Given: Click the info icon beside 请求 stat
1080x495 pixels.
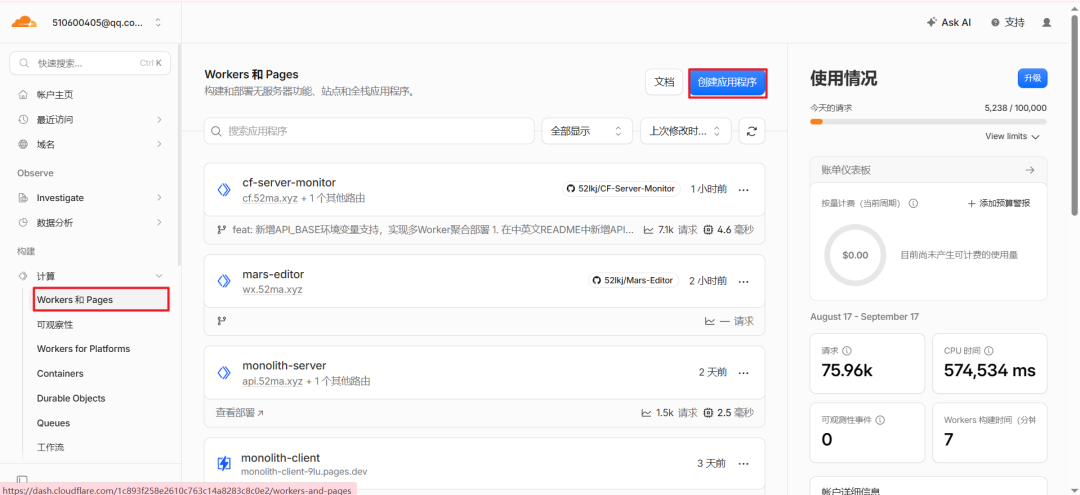Looking at the screenshot, I should pos(847,350).
